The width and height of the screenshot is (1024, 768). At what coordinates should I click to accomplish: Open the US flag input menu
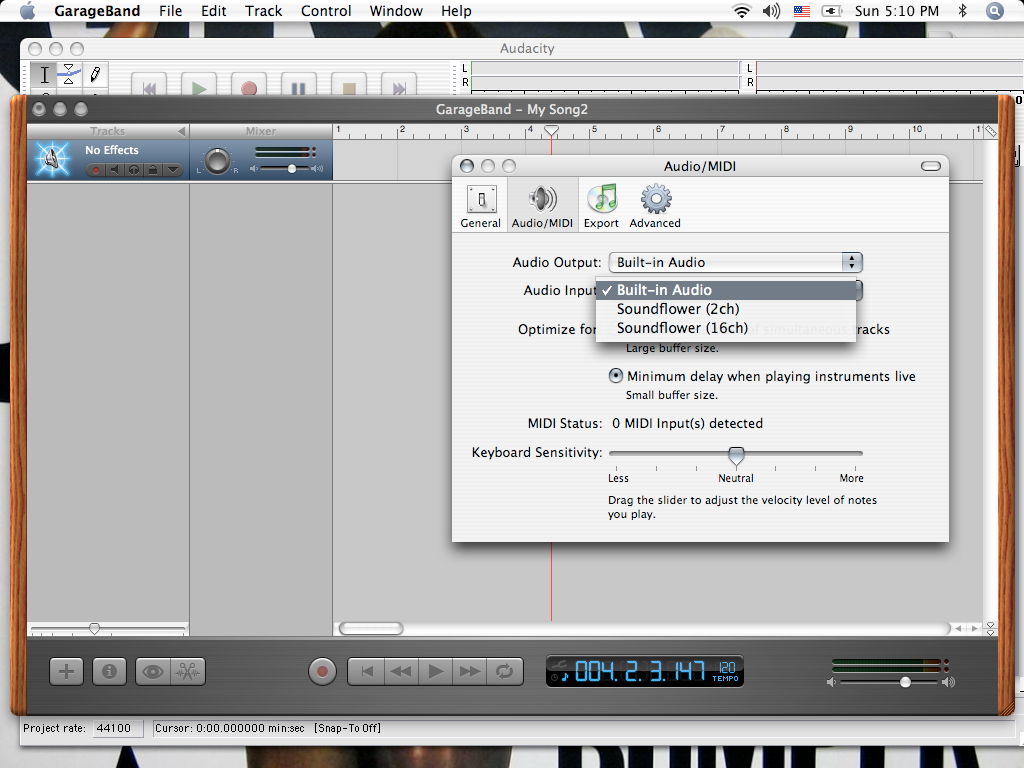802,11
